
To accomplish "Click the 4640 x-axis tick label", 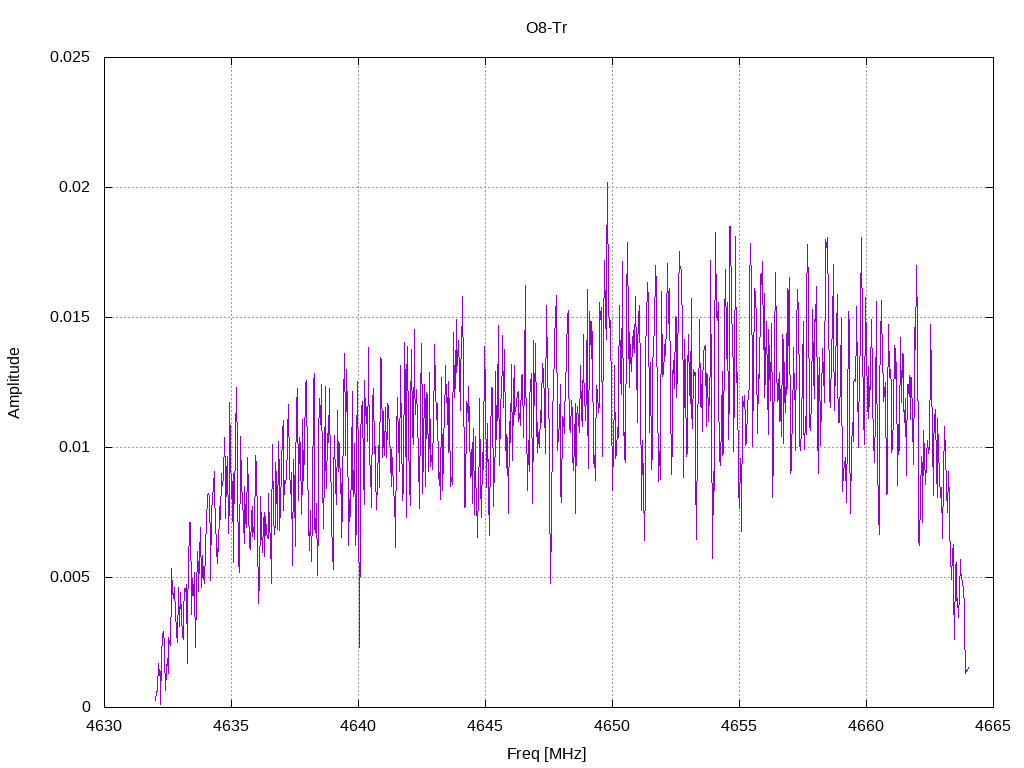I will click(359, 726).
